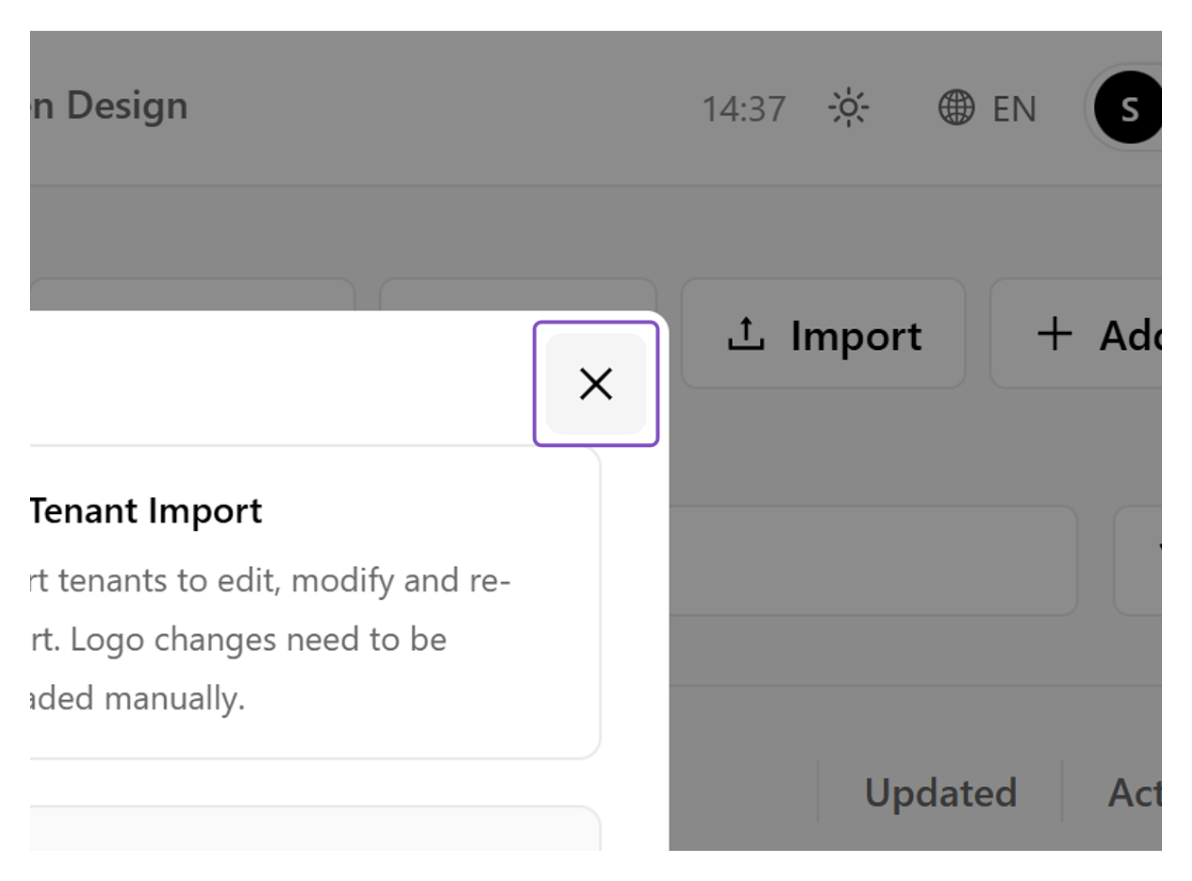Image resolution: width=1192 pixels, height=881 pixels.
Task: Open the user avatar S menu
Action: (x=1128, y=108)
